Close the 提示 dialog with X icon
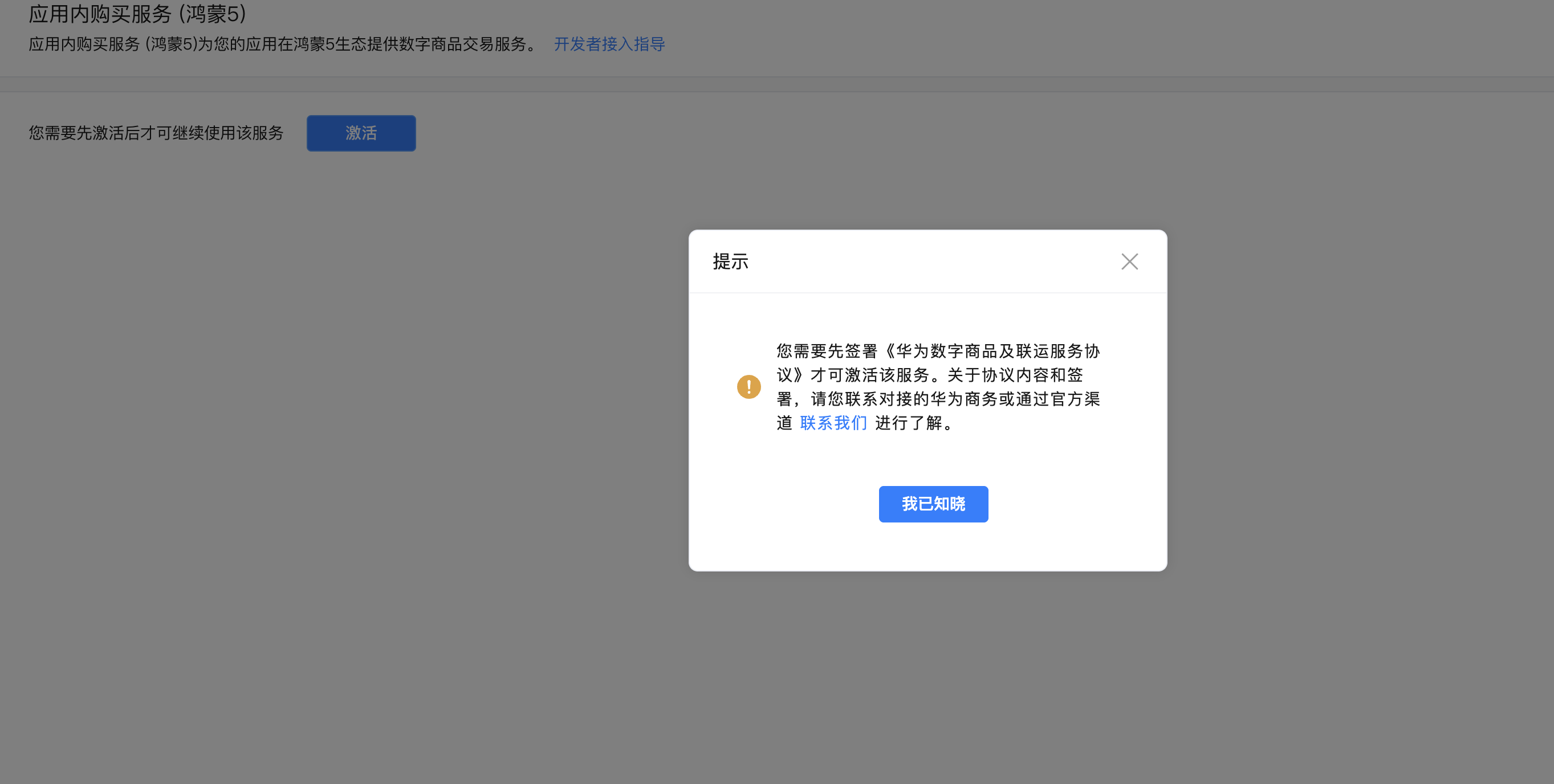 tap(1129, 262)
